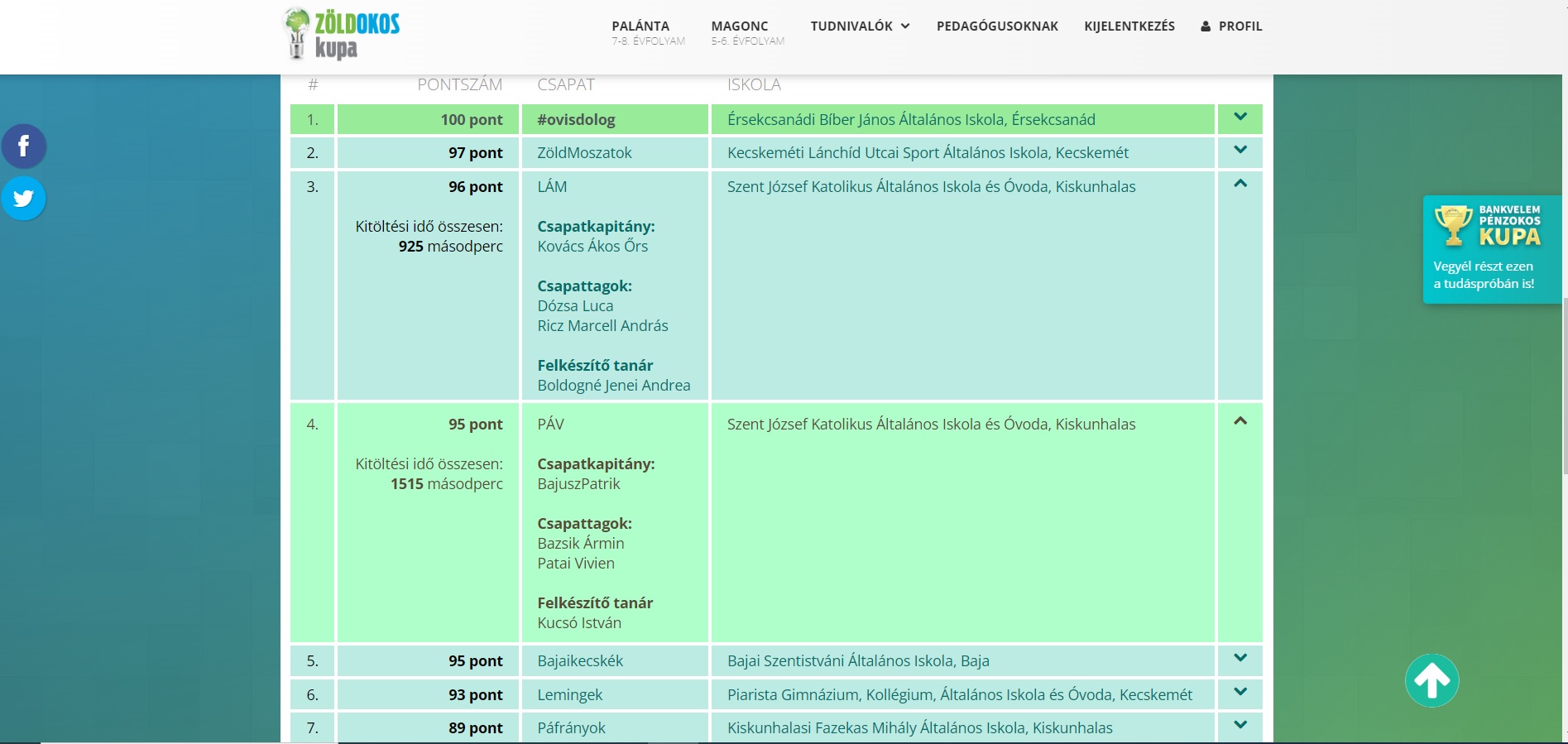Image resolution: width=1568 pixels, height=744 pixels.
Task: Click the scroll-to-top arrow button
Action: point(1431,680)
